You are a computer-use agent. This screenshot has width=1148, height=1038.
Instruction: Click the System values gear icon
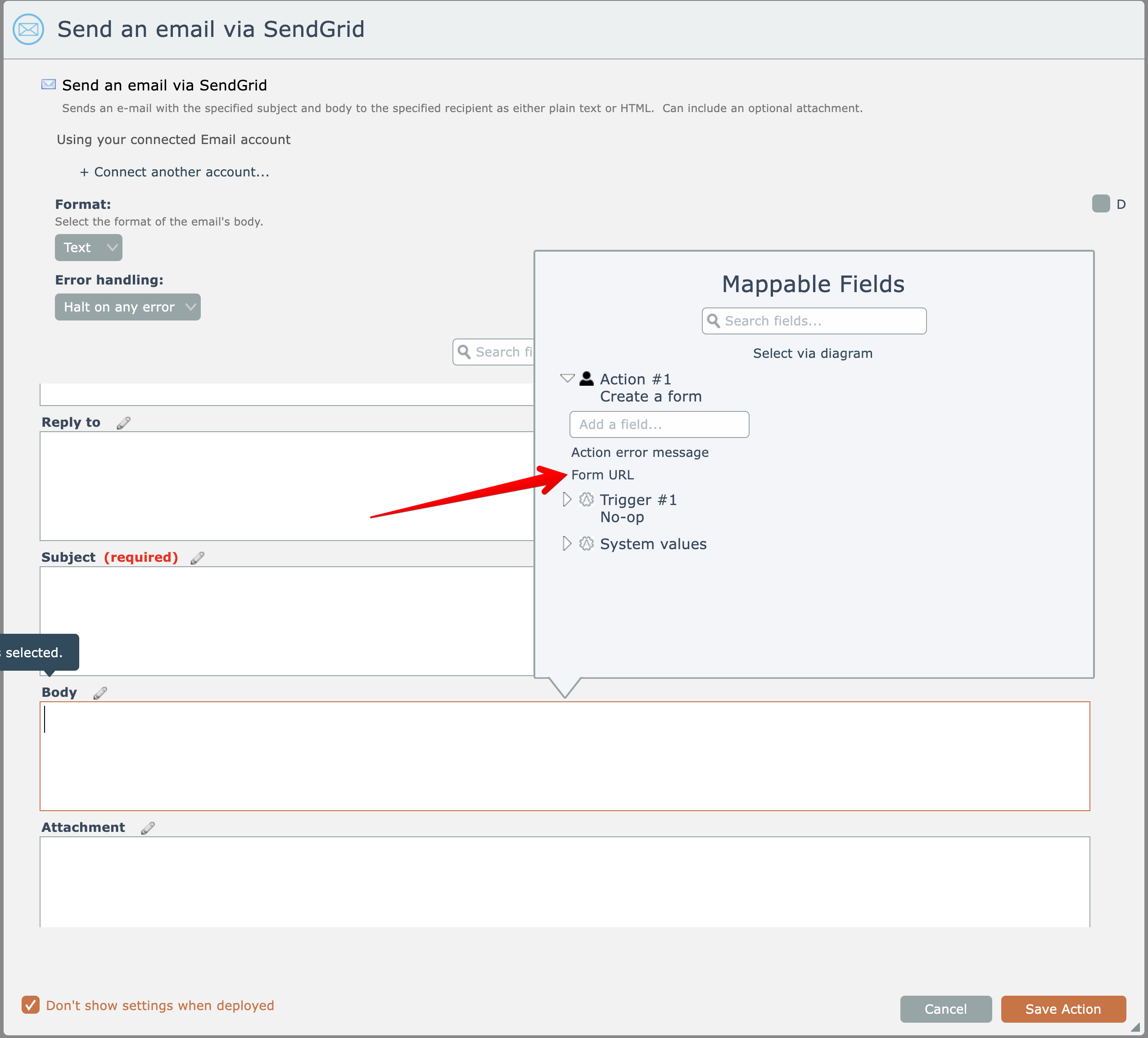[587, 544]
